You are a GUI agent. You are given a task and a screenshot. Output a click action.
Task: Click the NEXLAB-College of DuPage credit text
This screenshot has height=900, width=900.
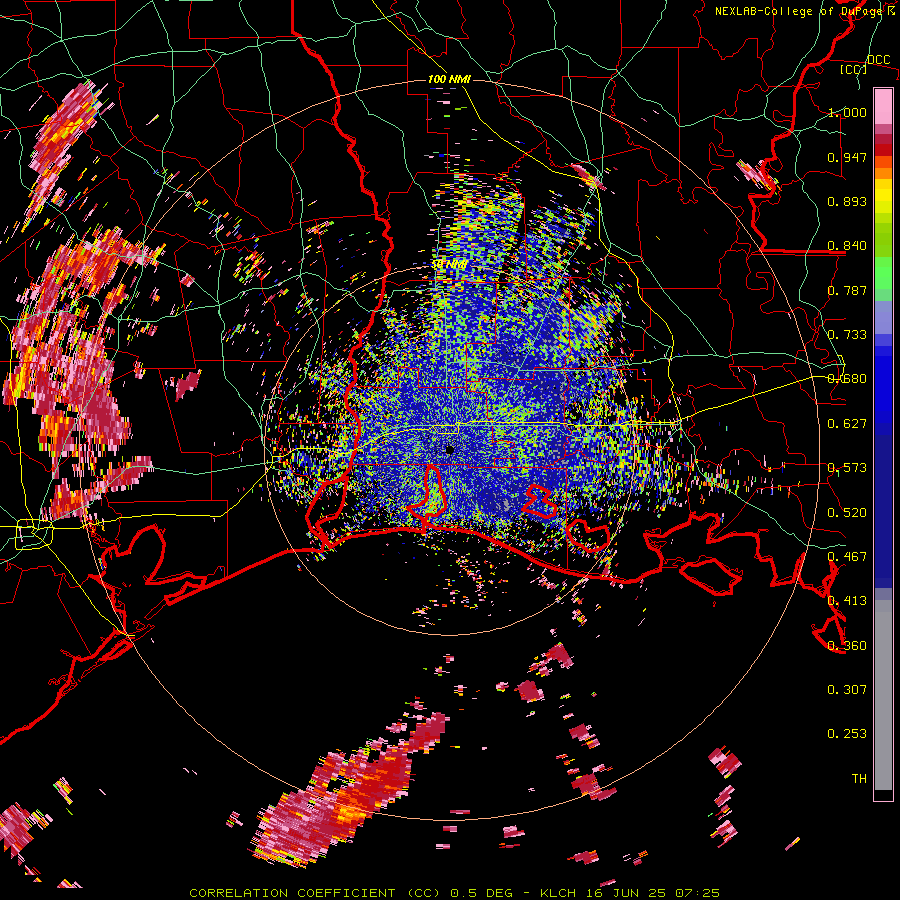click(x=804, y=11)
